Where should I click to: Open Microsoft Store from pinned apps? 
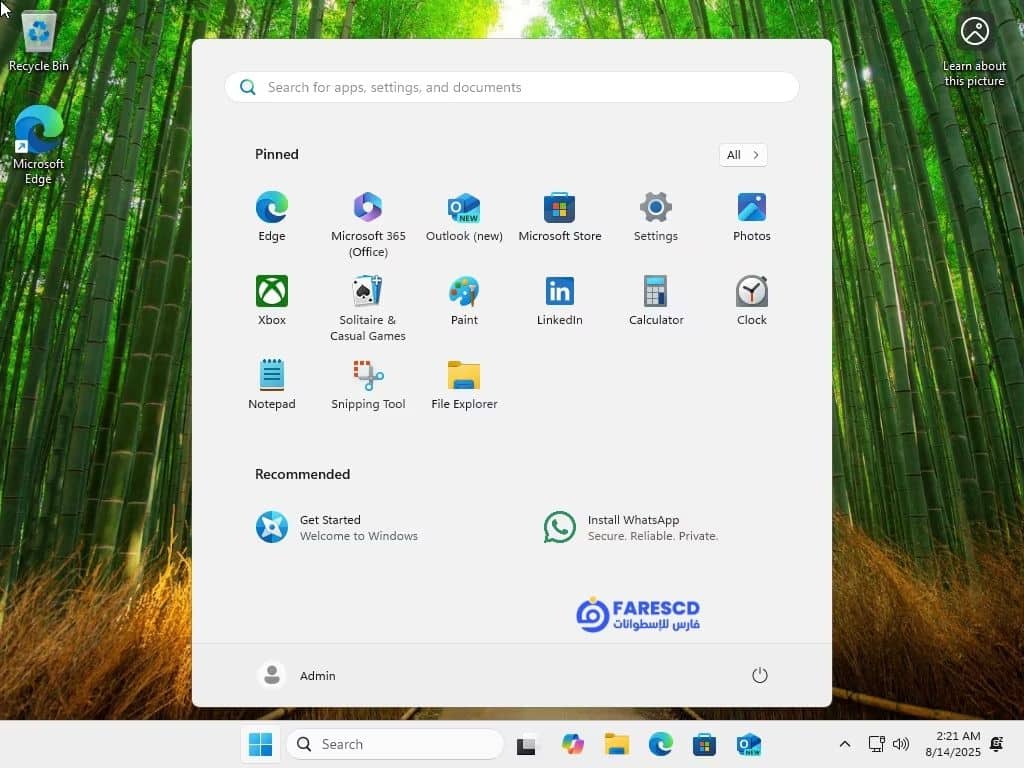[x=560, y=217]
